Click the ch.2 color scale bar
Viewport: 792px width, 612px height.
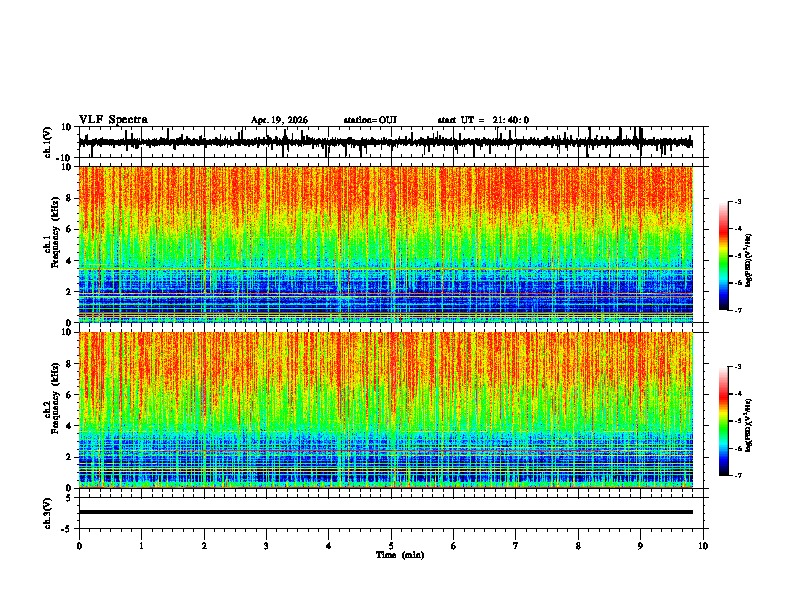tap(723, 421)
